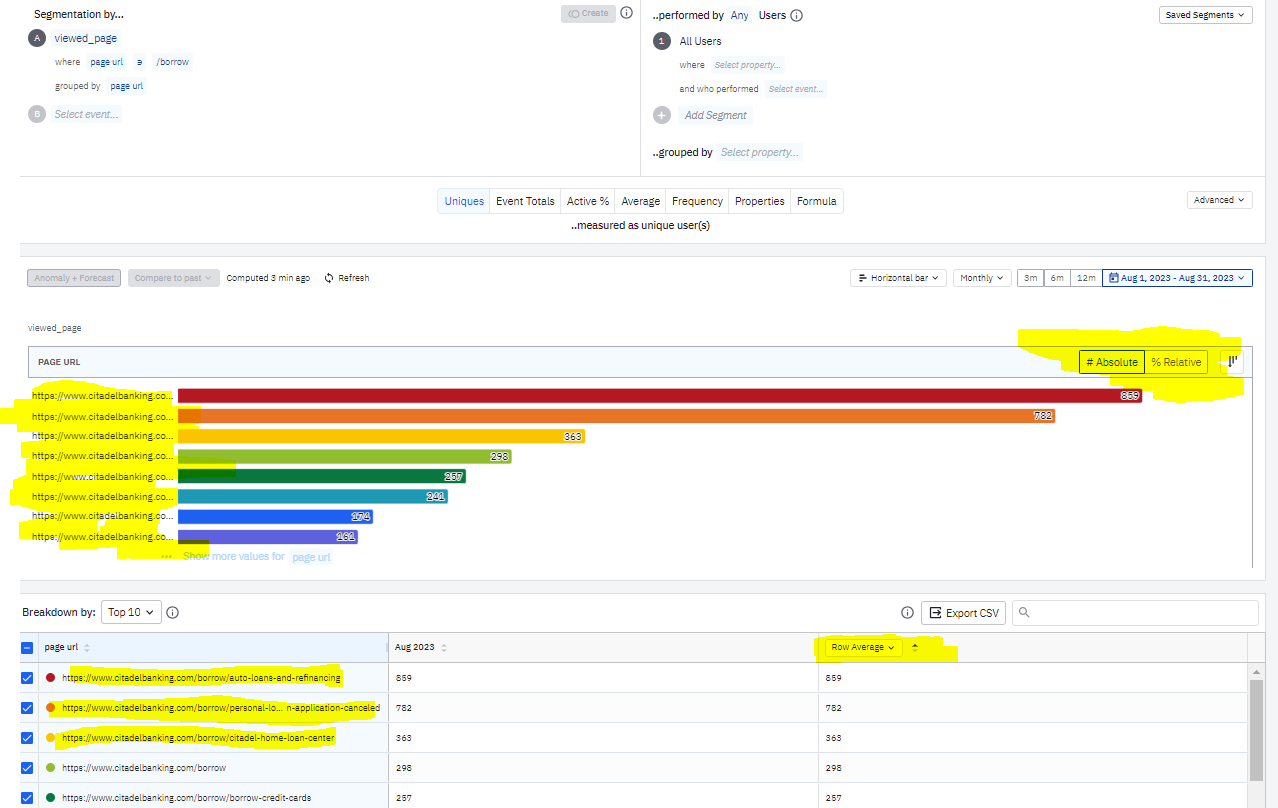1278x808 pixels.
Task: Click the 12m time range button
Action: pos(1085,278)
